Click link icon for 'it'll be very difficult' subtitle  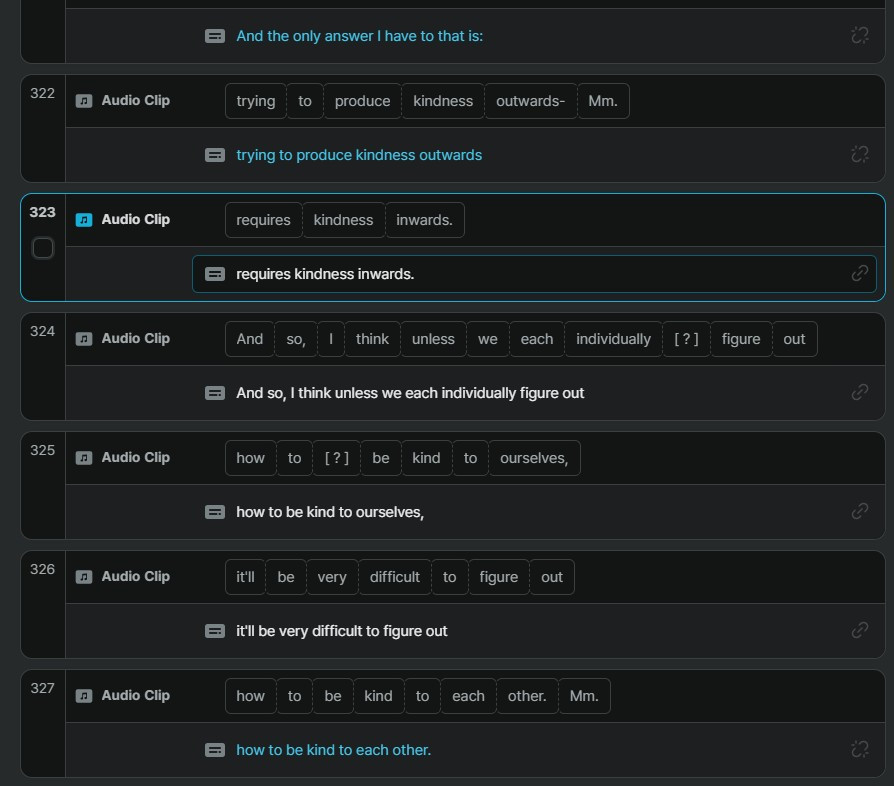click(x=860, y=630)
